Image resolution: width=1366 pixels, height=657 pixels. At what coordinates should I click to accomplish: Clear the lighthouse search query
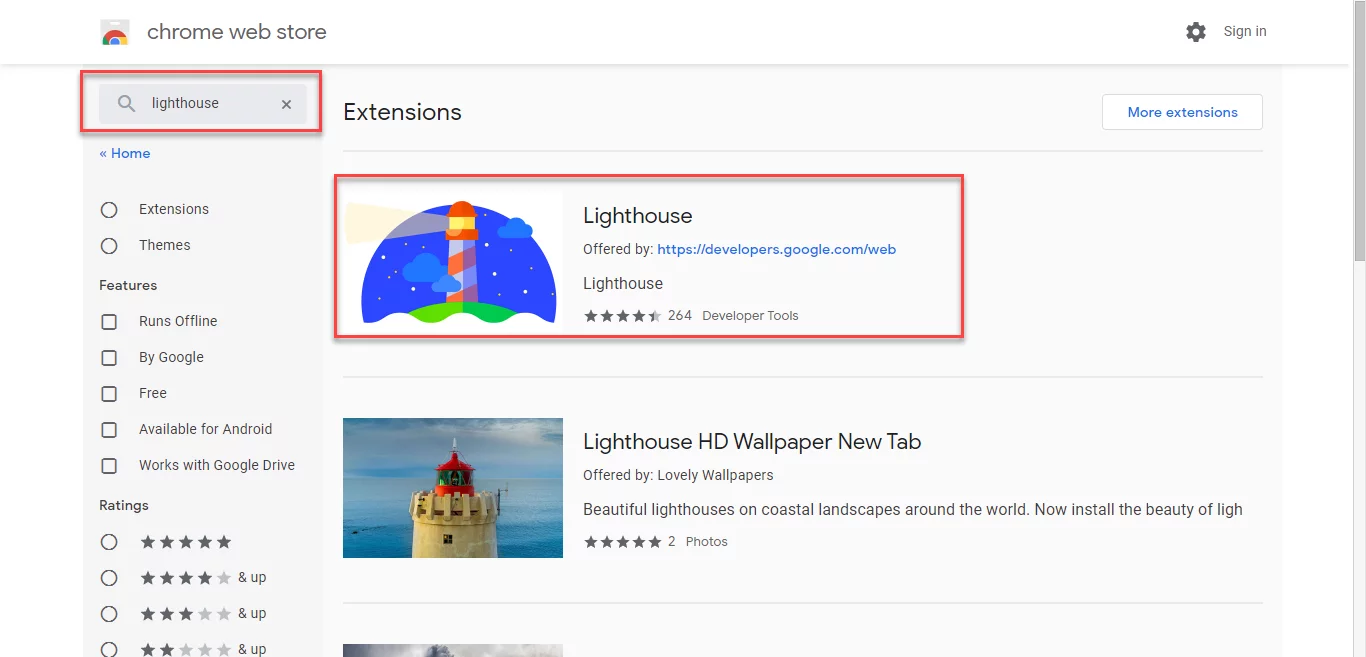pos(286,103)
